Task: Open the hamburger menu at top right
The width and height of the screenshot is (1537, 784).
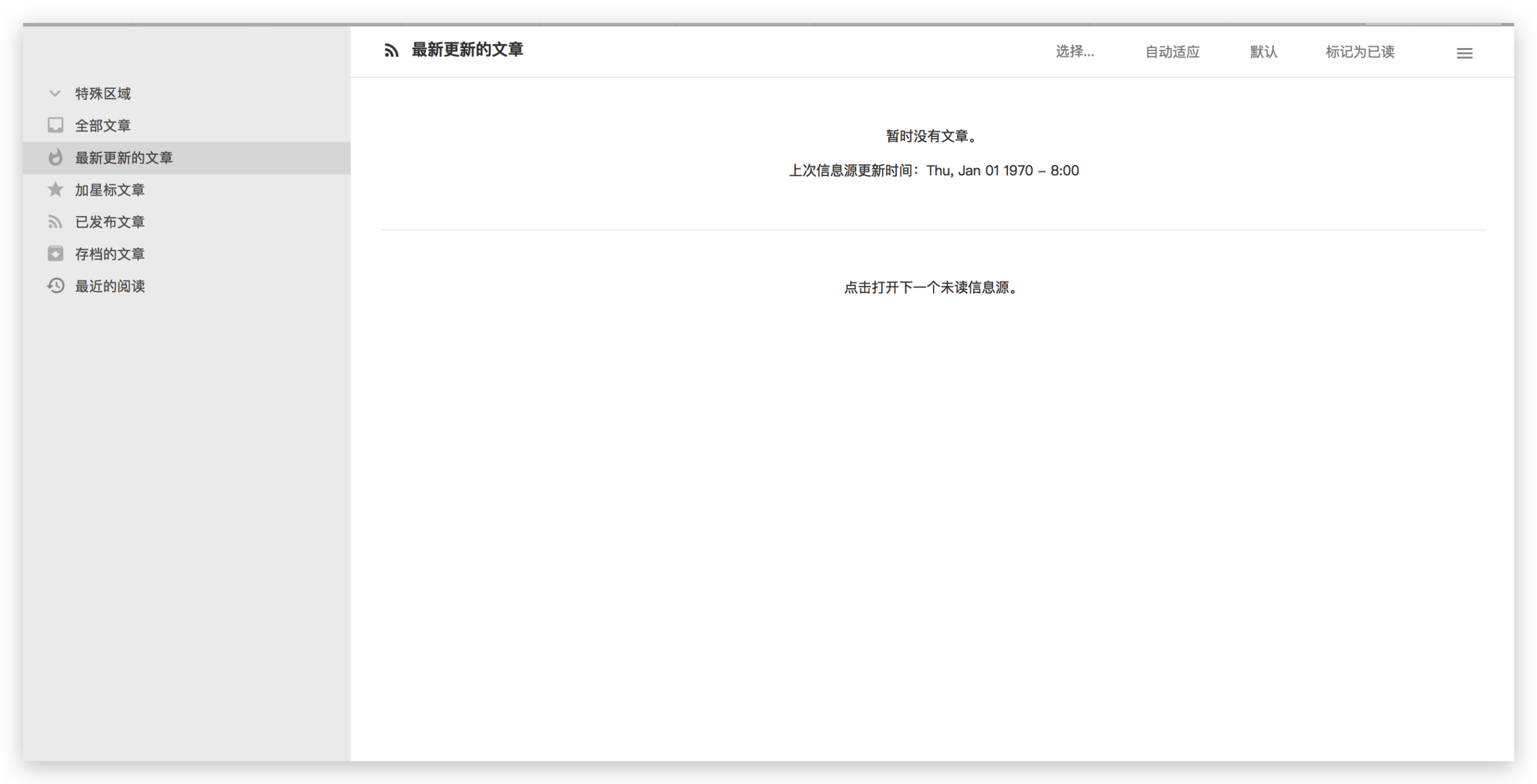Action: (1464, 53)
